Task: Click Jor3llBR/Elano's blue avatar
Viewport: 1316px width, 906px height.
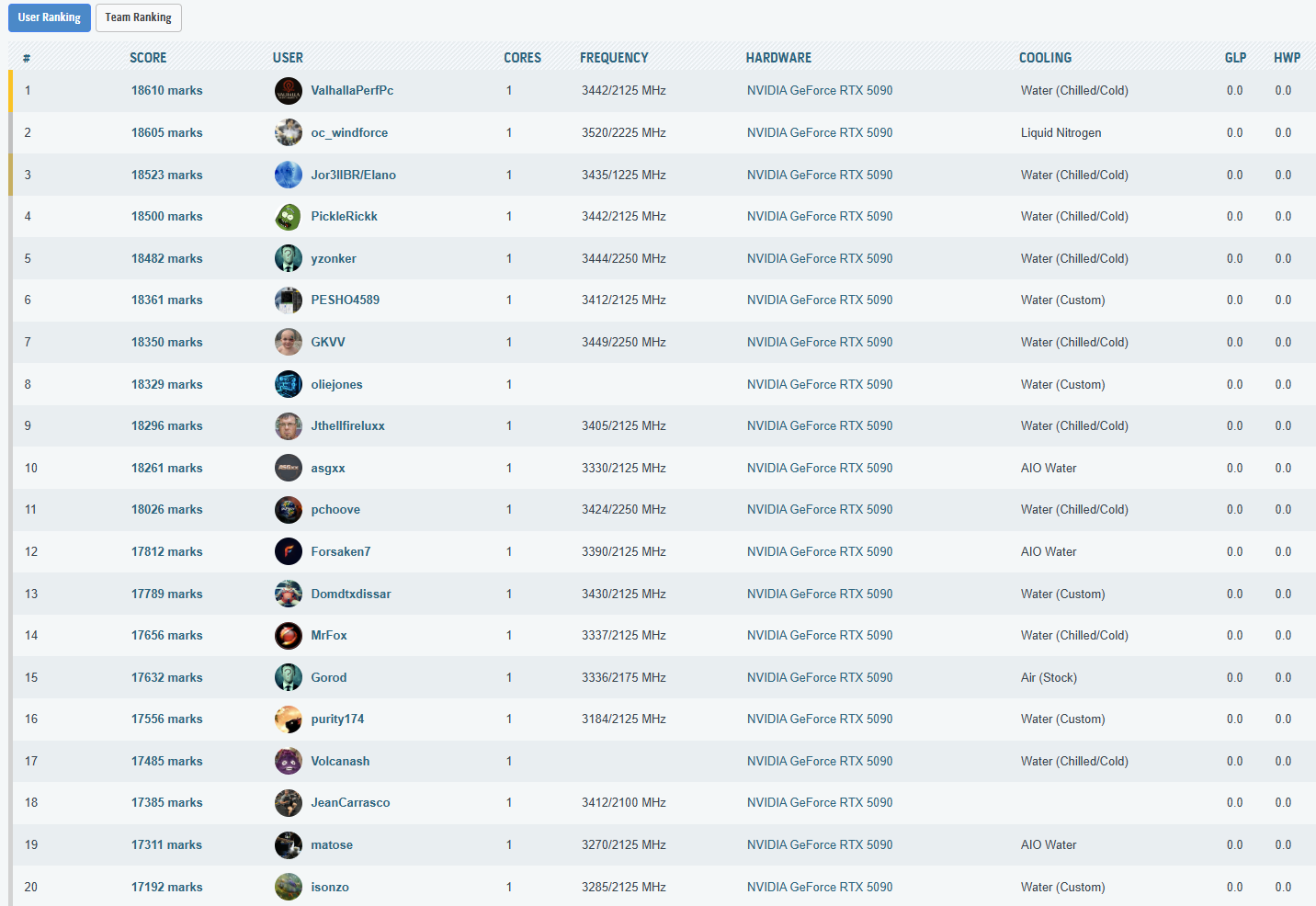Action: click(288, 175)
